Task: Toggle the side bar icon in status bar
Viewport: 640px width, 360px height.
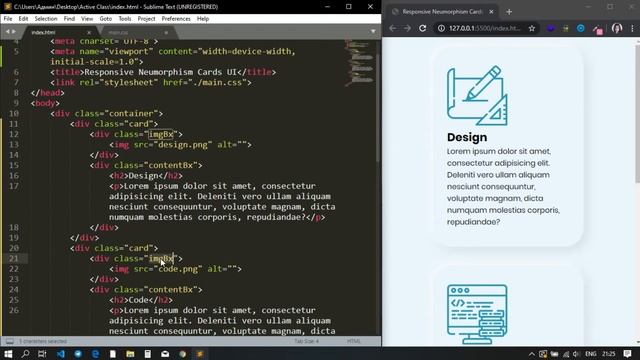Action: pyautogui.click(x=9, y=341)
